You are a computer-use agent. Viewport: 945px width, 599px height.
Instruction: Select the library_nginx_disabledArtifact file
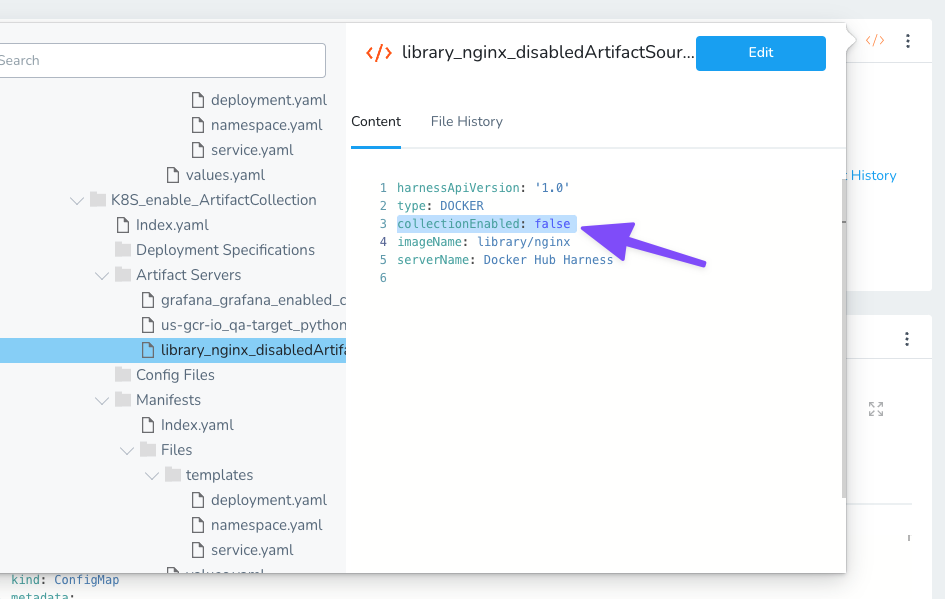pyautogui.click(x=173, y=350)
